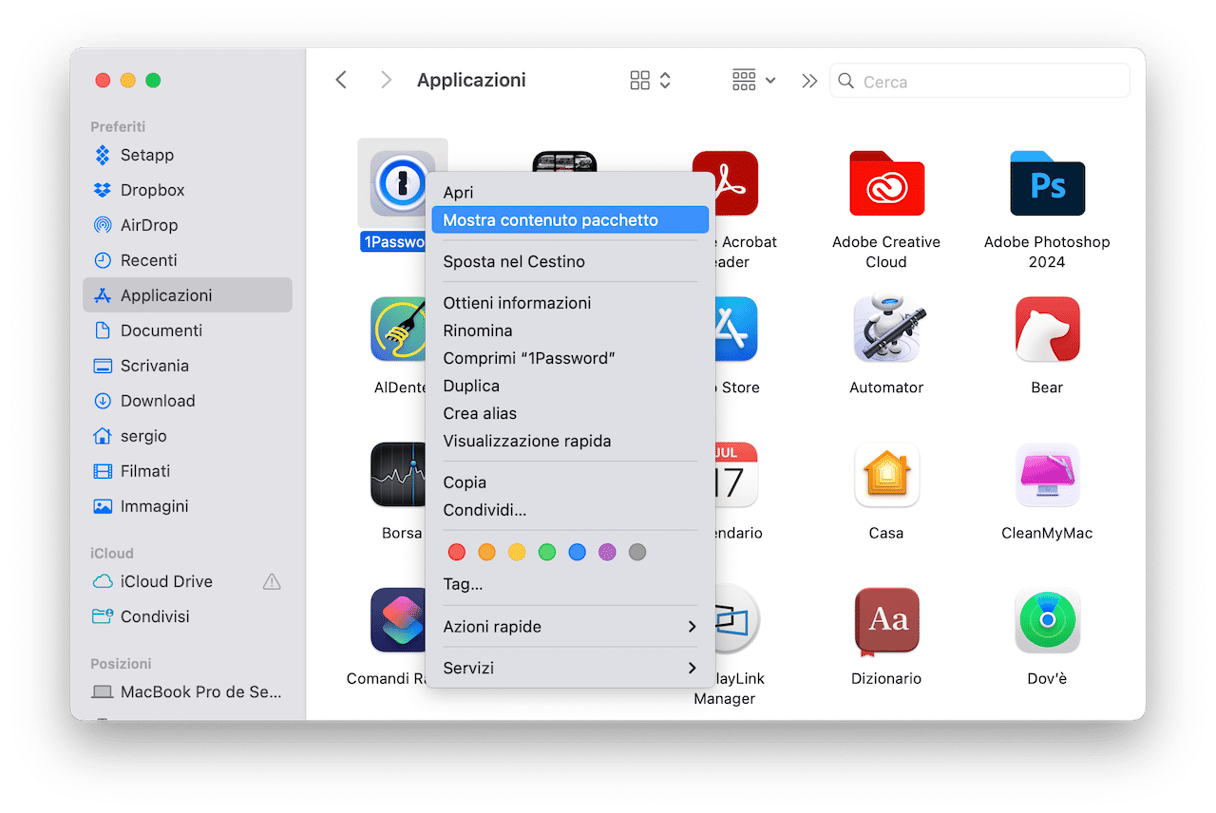Show more toolbar items chevron

(x=809, y=80)
